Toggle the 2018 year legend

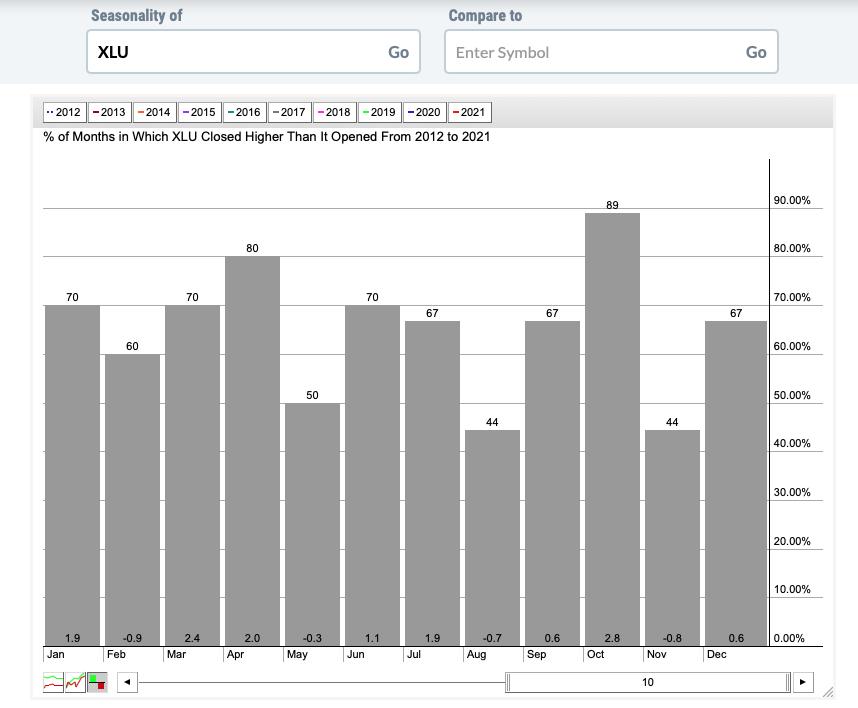334,112
